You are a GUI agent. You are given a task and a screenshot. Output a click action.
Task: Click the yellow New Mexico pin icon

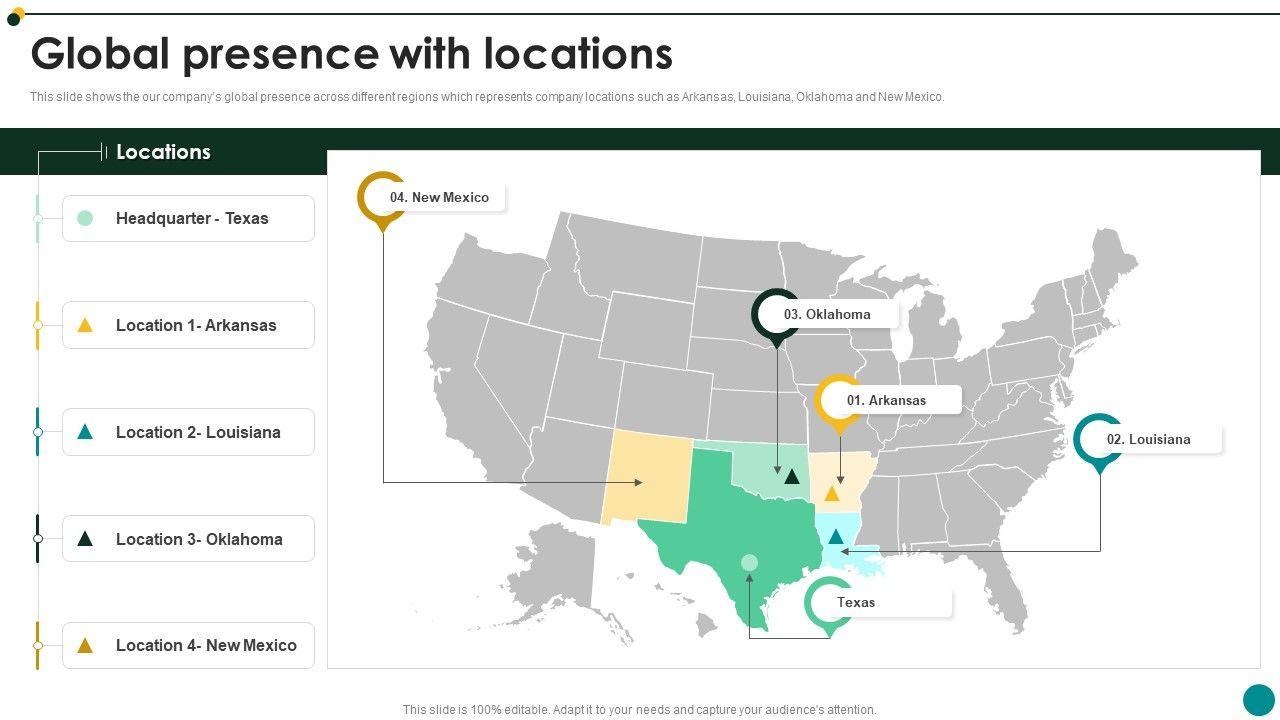382,197
